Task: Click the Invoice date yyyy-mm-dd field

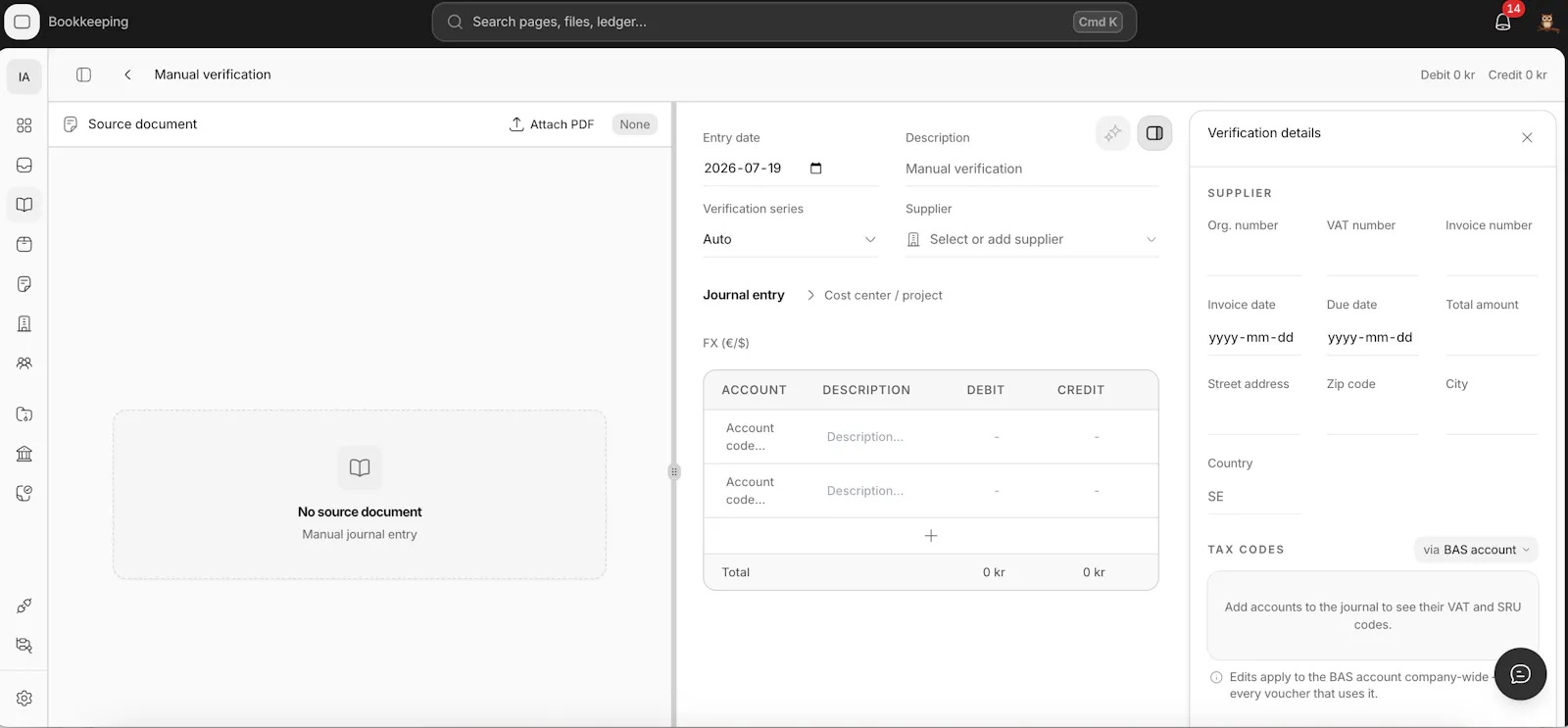Action: point(1254,337)
